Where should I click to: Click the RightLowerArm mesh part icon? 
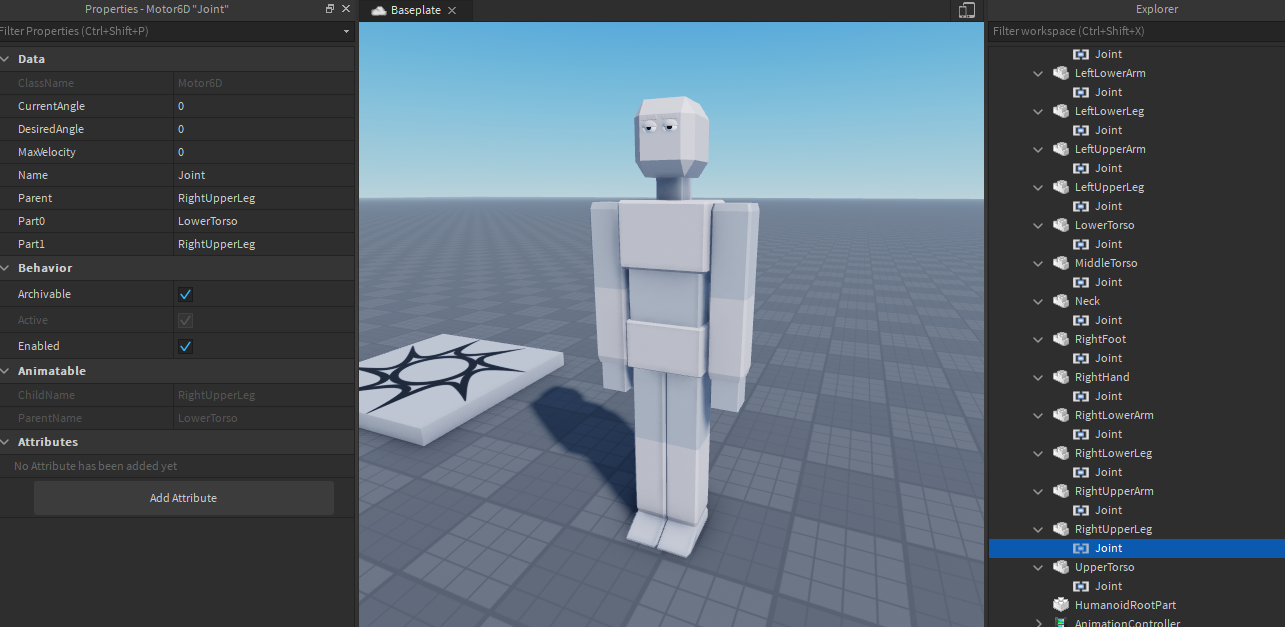point(1061,415)
